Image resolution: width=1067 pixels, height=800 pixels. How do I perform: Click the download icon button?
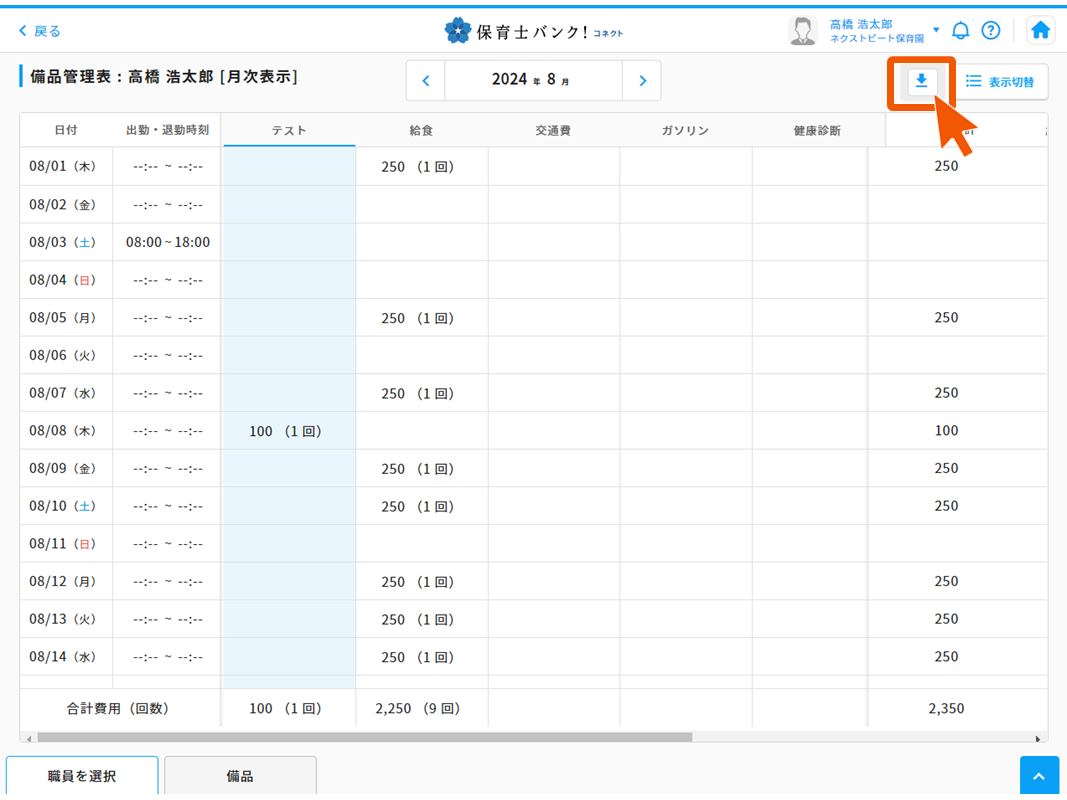point(921,82)
